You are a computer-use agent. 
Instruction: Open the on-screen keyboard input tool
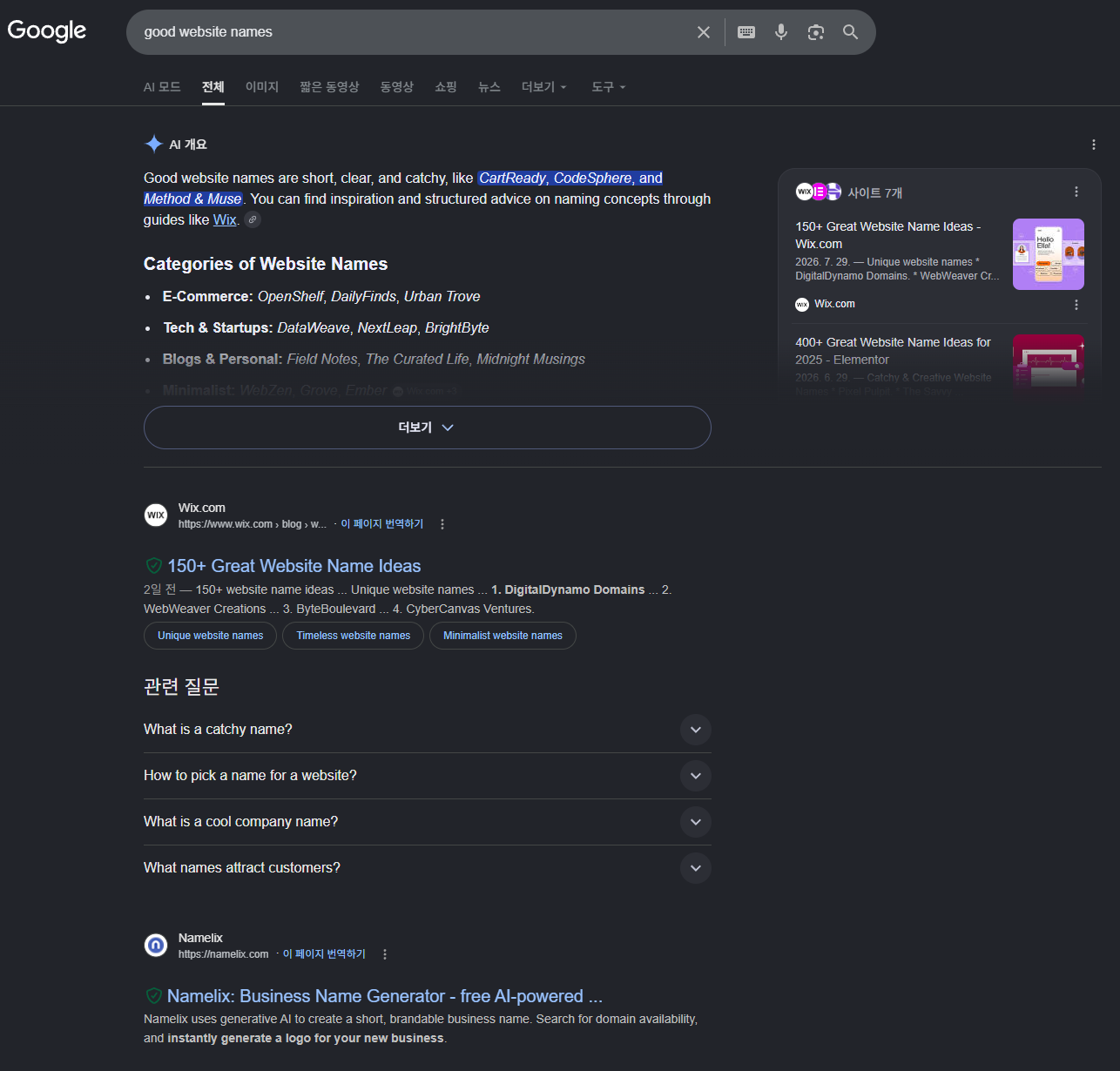click(x=746, y=32)
